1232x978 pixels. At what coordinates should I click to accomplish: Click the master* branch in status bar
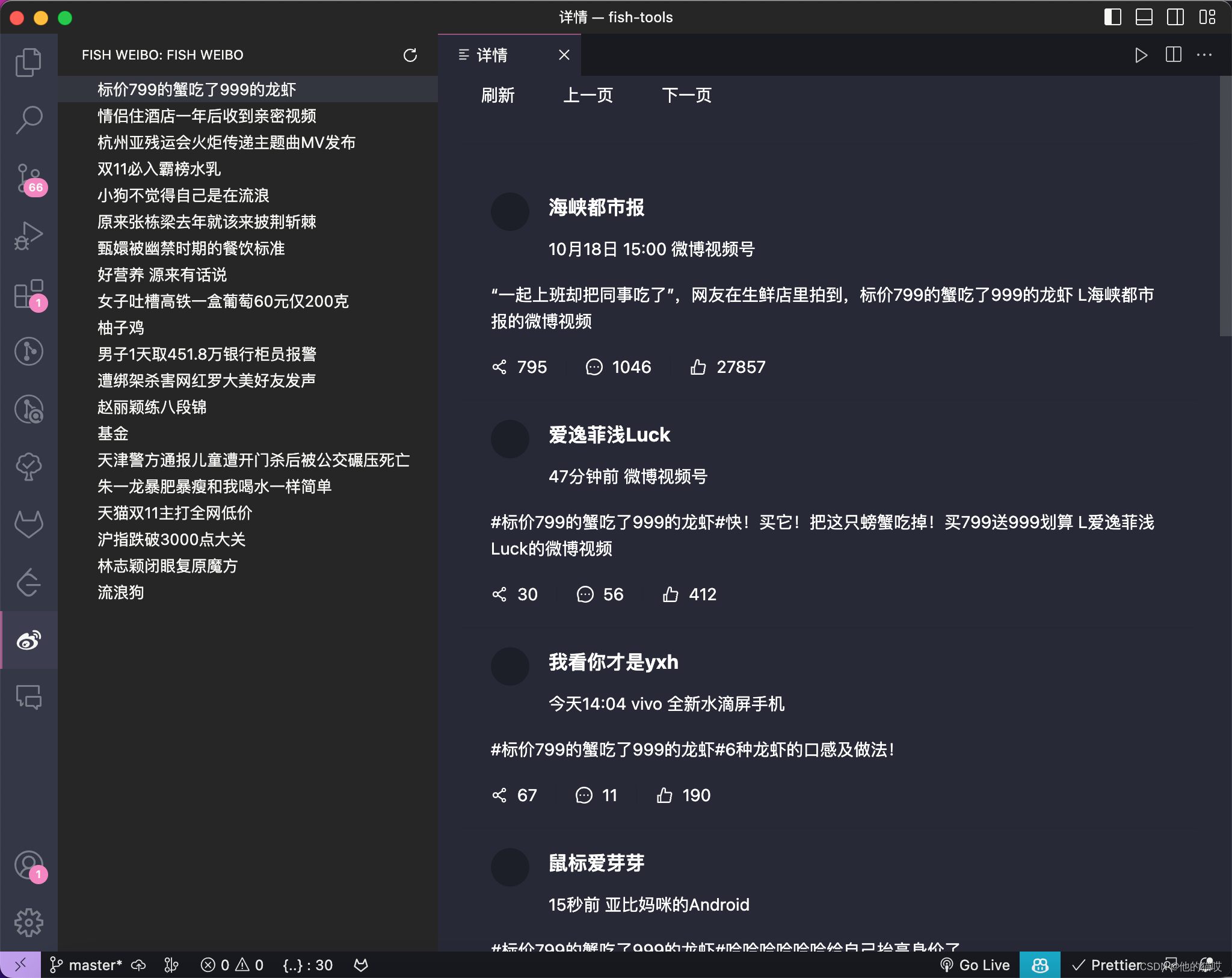tap(85, 965)
